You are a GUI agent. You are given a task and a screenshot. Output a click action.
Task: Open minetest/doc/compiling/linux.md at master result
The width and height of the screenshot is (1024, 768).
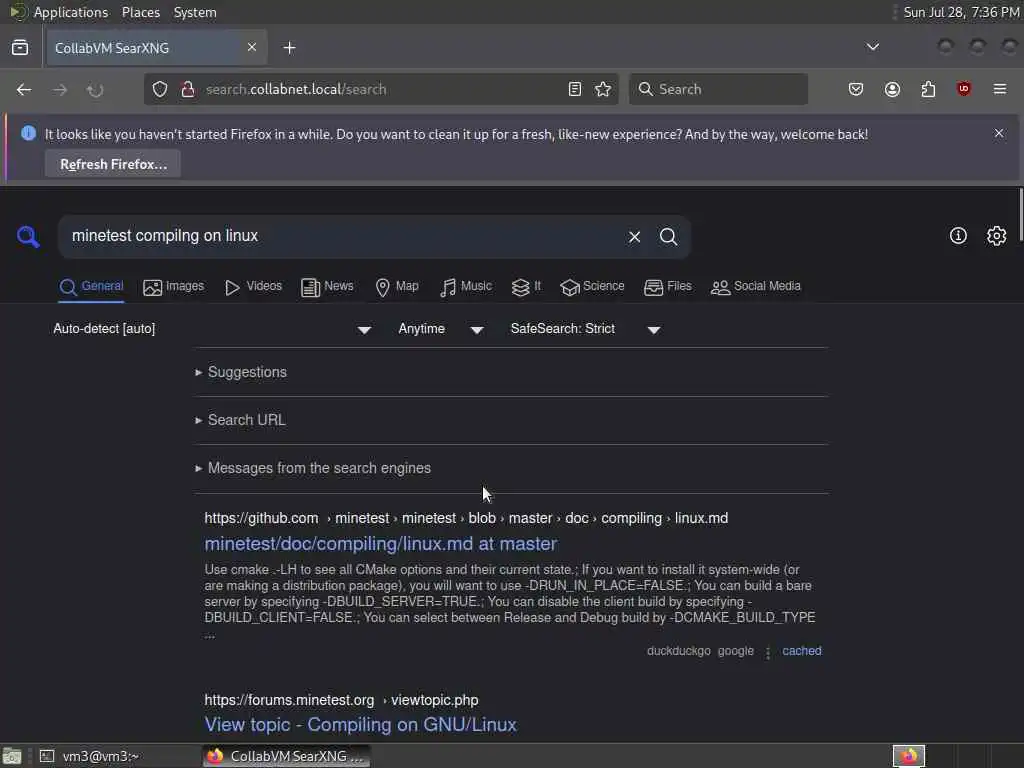[x=381, y=543]
